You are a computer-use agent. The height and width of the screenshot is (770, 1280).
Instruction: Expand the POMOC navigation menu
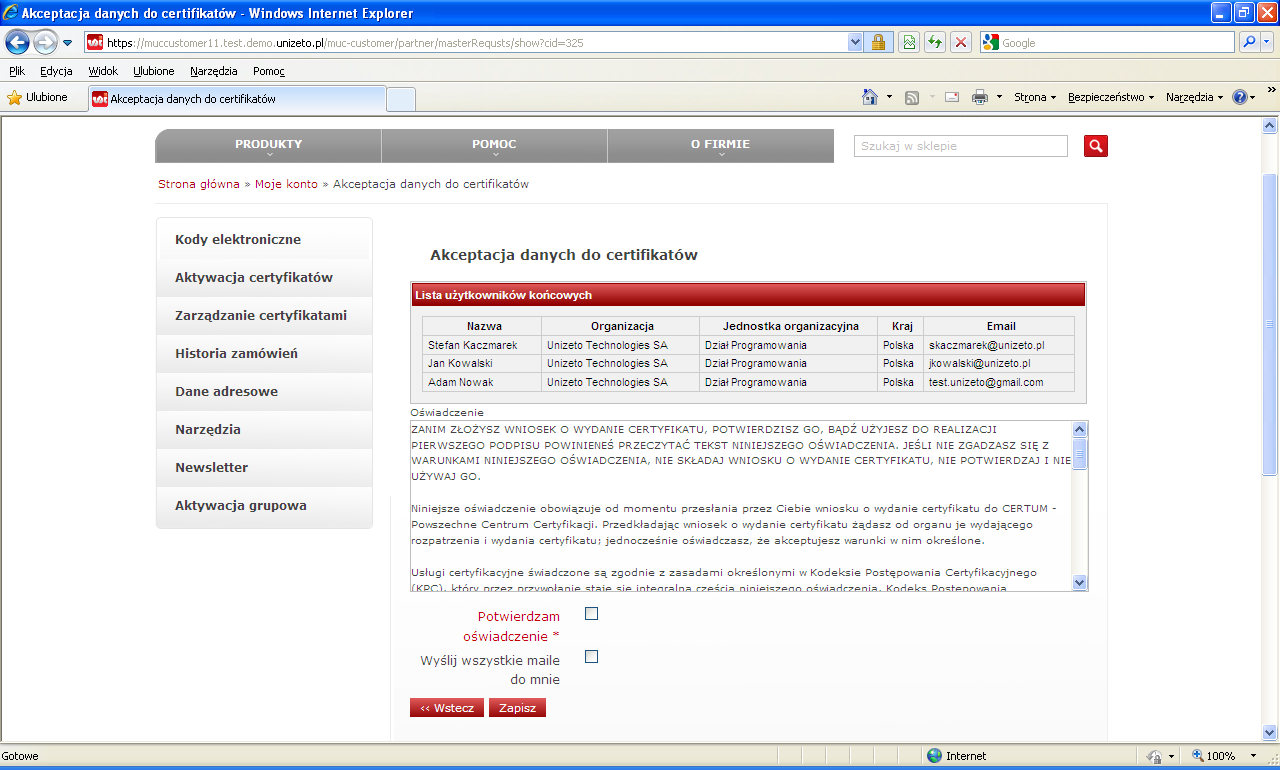pos(494,146)
